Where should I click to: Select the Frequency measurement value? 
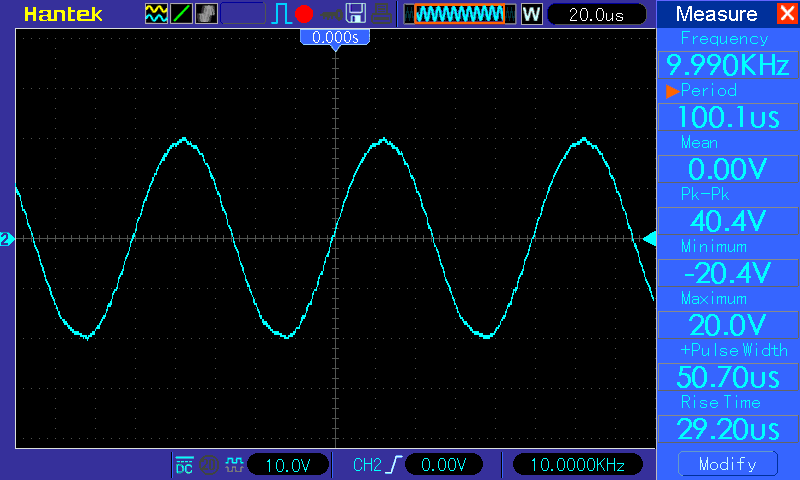(728, 65)
